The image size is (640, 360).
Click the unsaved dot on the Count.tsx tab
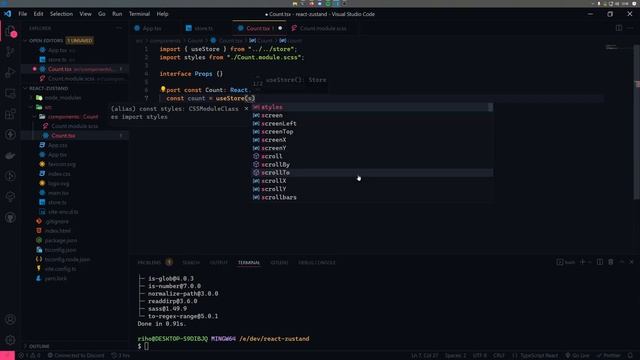pos(280,28)
